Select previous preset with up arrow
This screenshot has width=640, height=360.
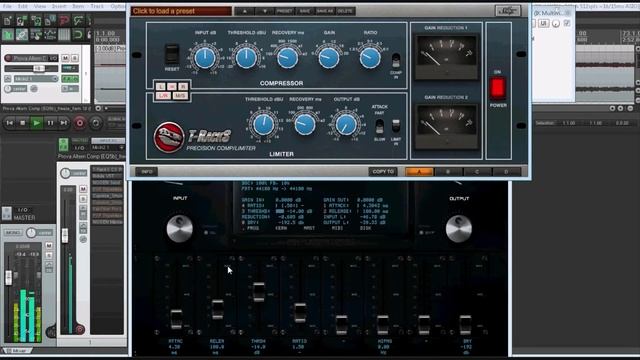click(x=244, y=11)
